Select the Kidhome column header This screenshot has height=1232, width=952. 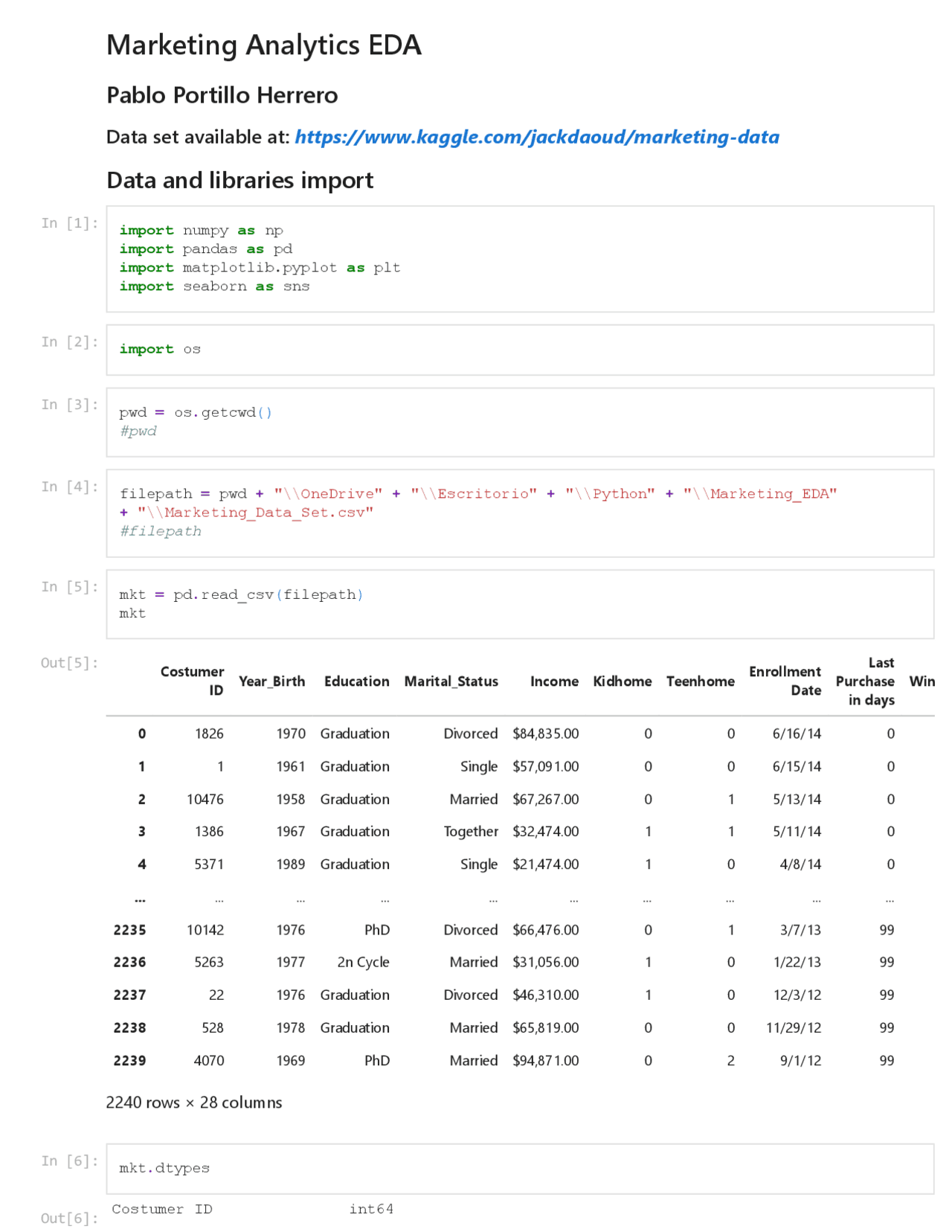point(622,681)
